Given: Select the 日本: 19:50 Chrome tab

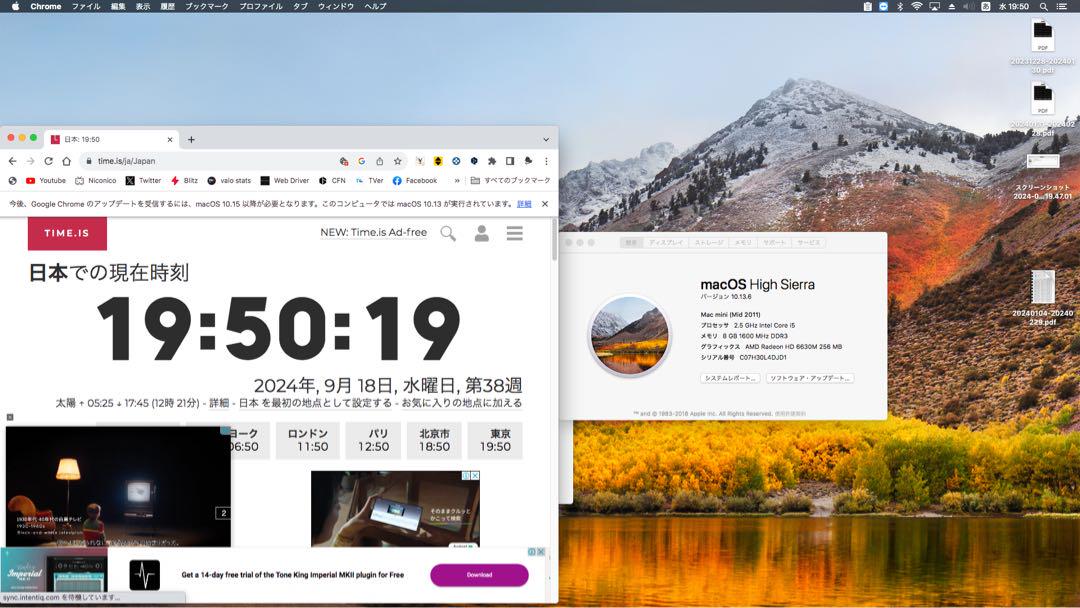Looking at the screenshot, I should click(112, 139).
